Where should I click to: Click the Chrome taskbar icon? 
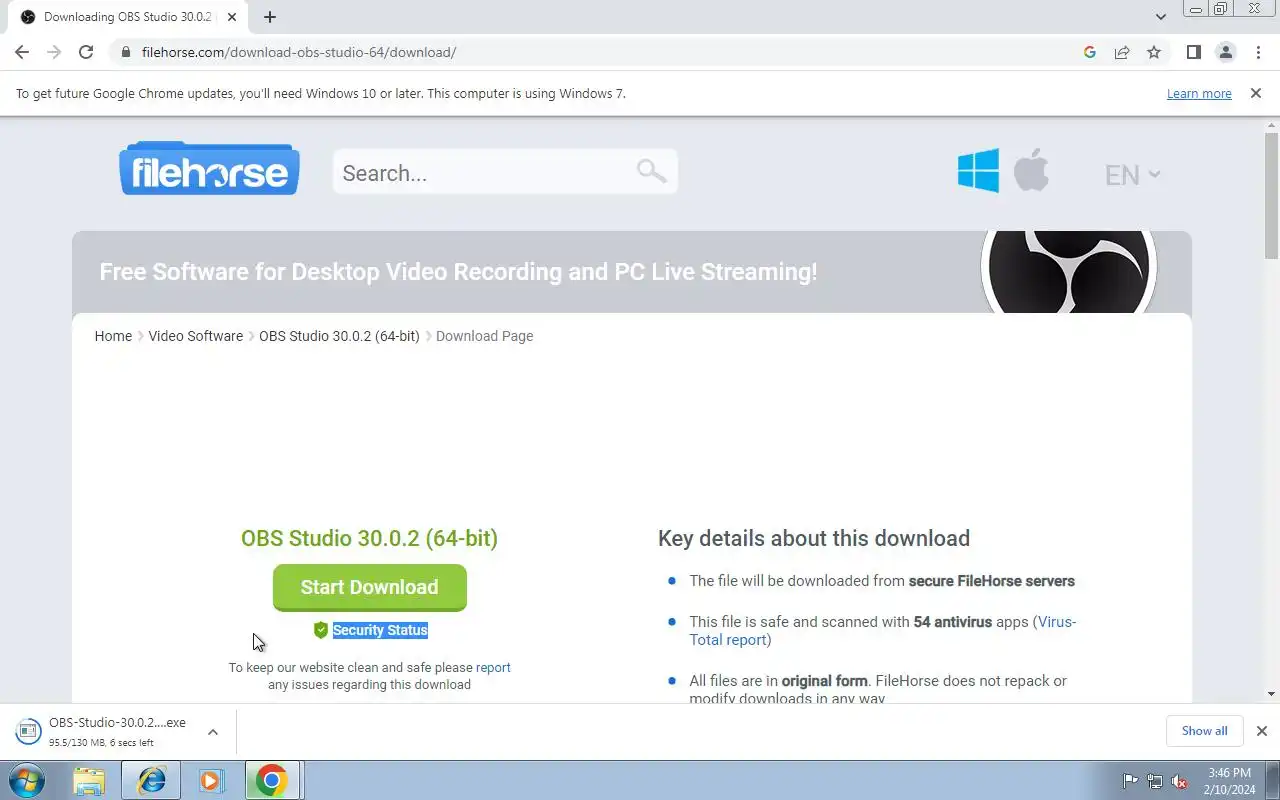point(272,780)
